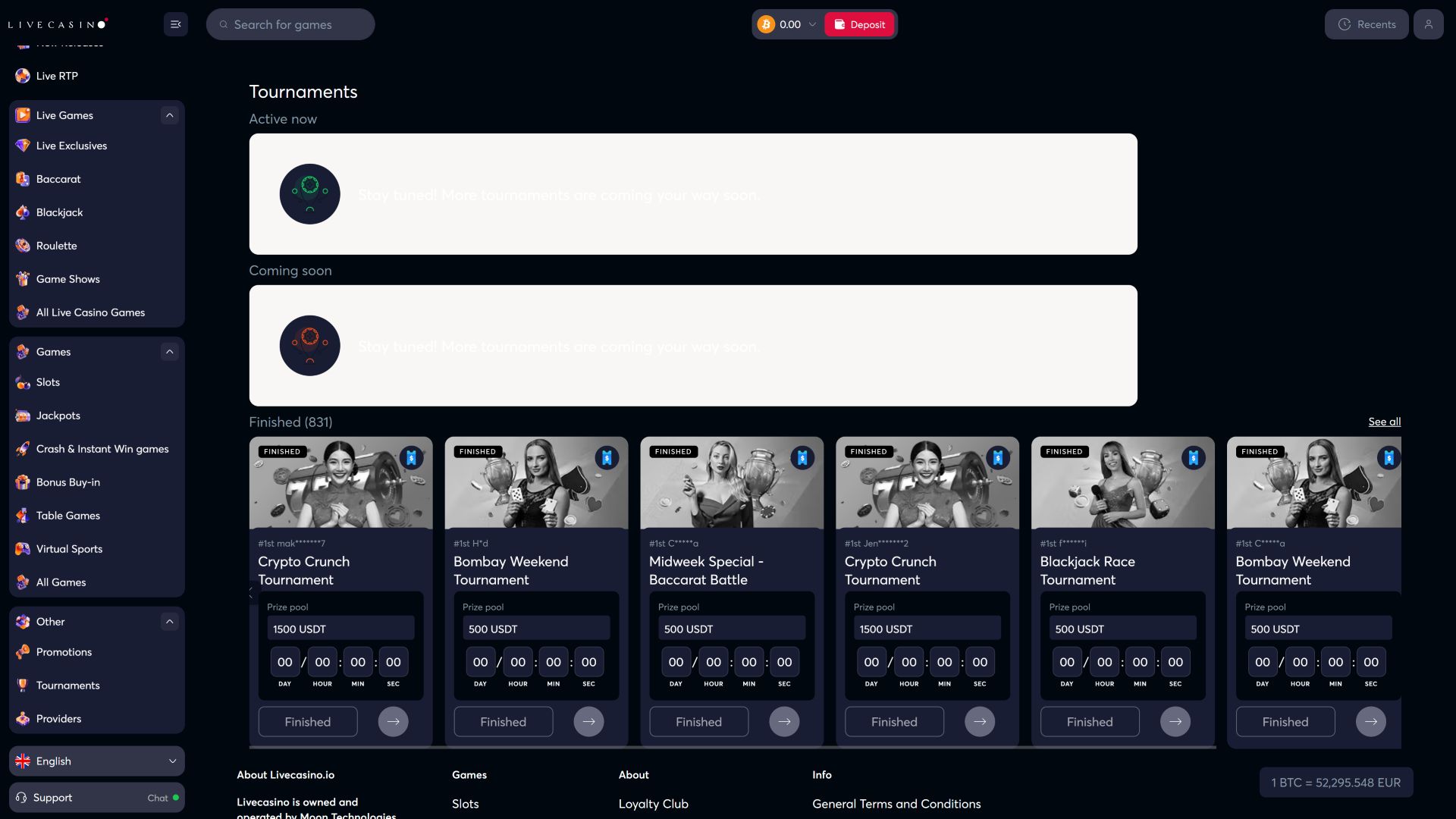Viewport: 1456px width, 819px height.
Task: Open Support chat button
Action: pos(97,798)
